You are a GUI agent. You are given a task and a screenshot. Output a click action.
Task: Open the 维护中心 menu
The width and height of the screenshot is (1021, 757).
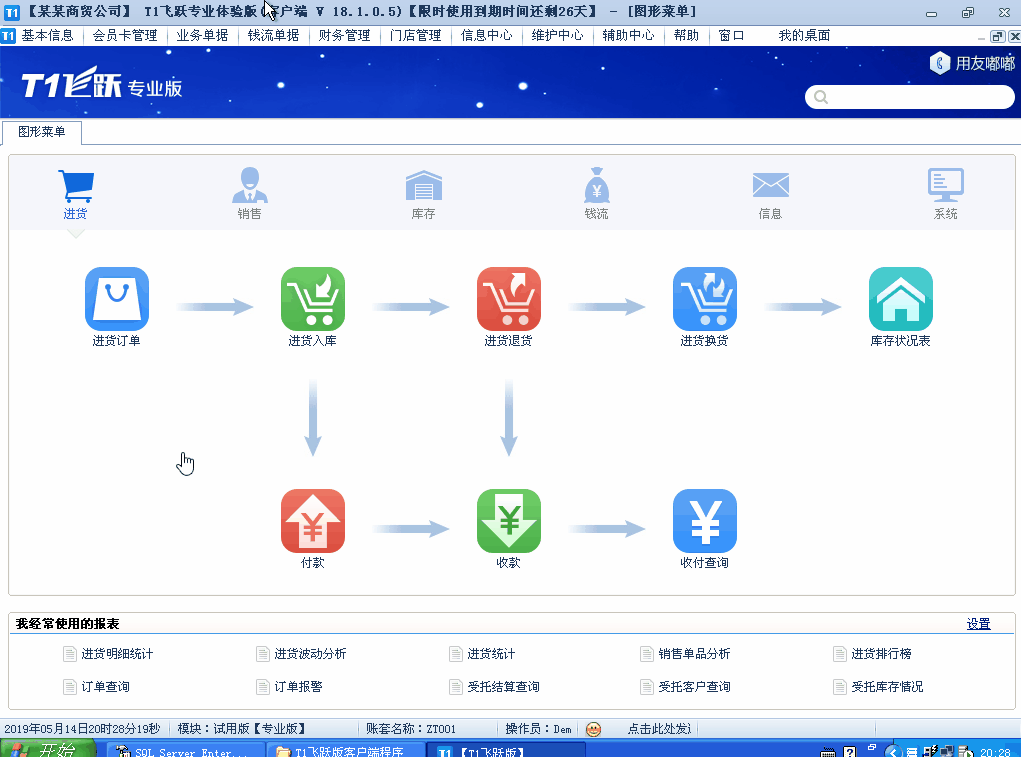point(557,35)
